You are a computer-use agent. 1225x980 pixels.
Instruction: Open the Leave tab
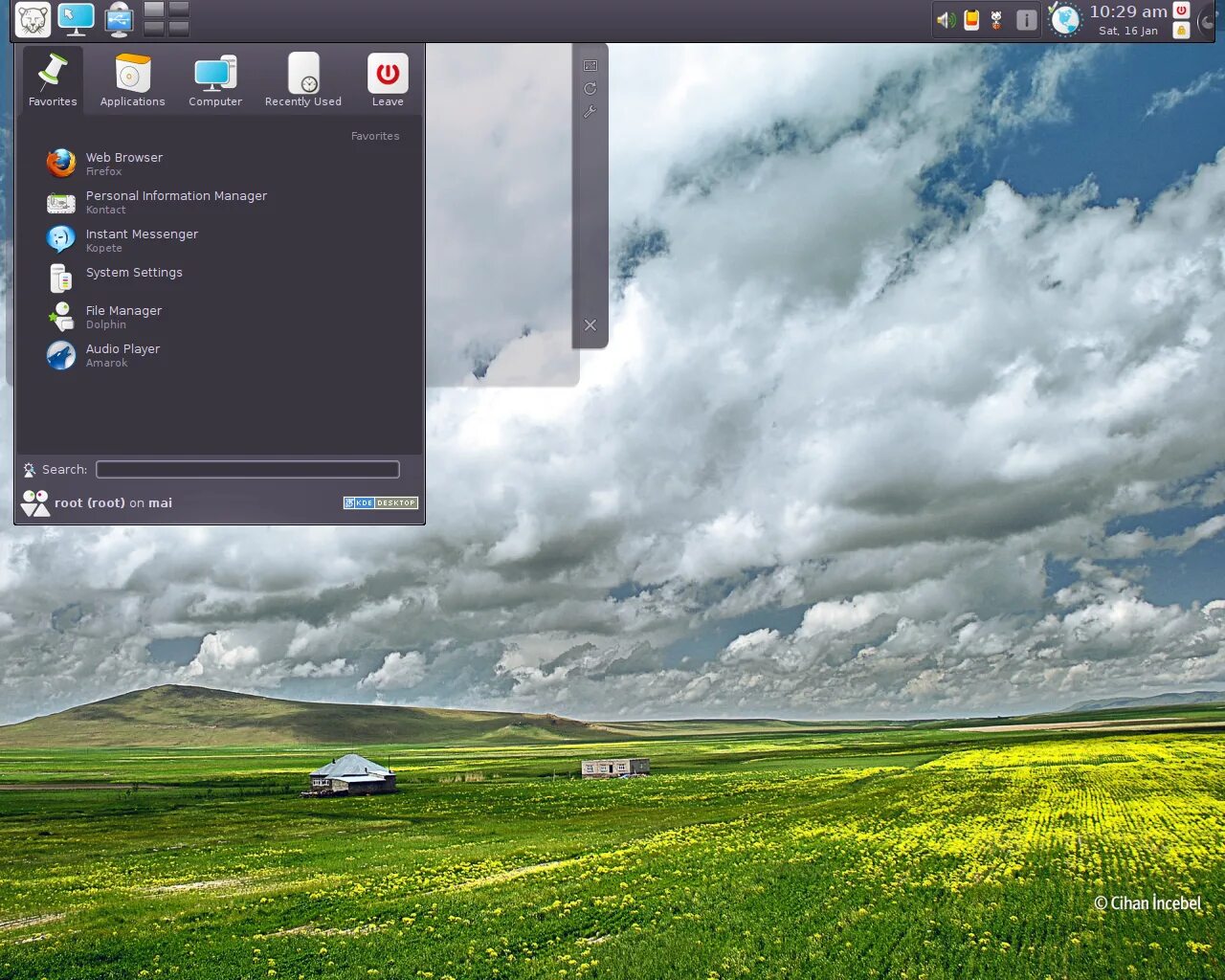pos(388,79)
